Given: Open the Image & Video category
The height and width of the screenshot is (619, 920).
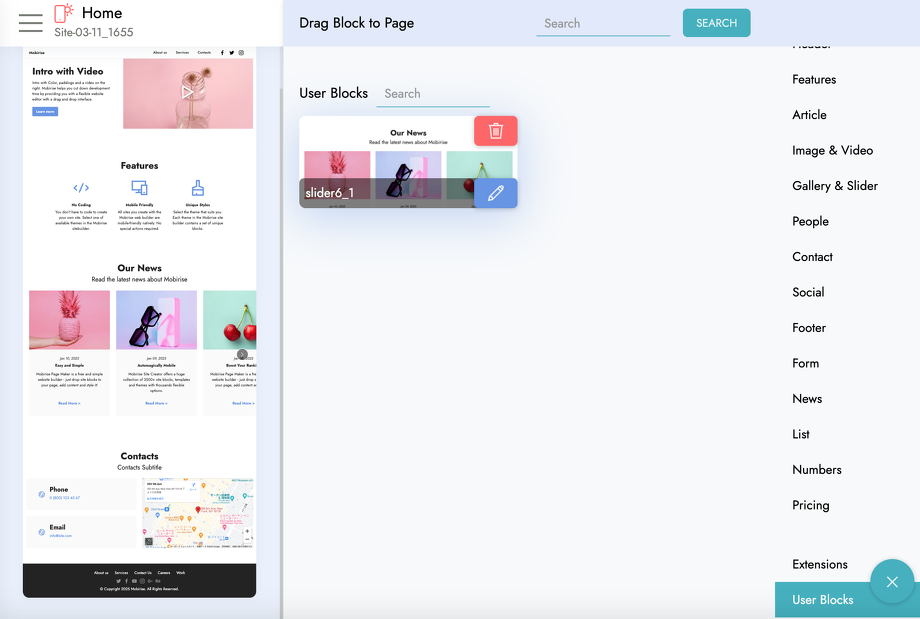Looking at the screenshot, I should pyautogui.click(x=833, y=150).
